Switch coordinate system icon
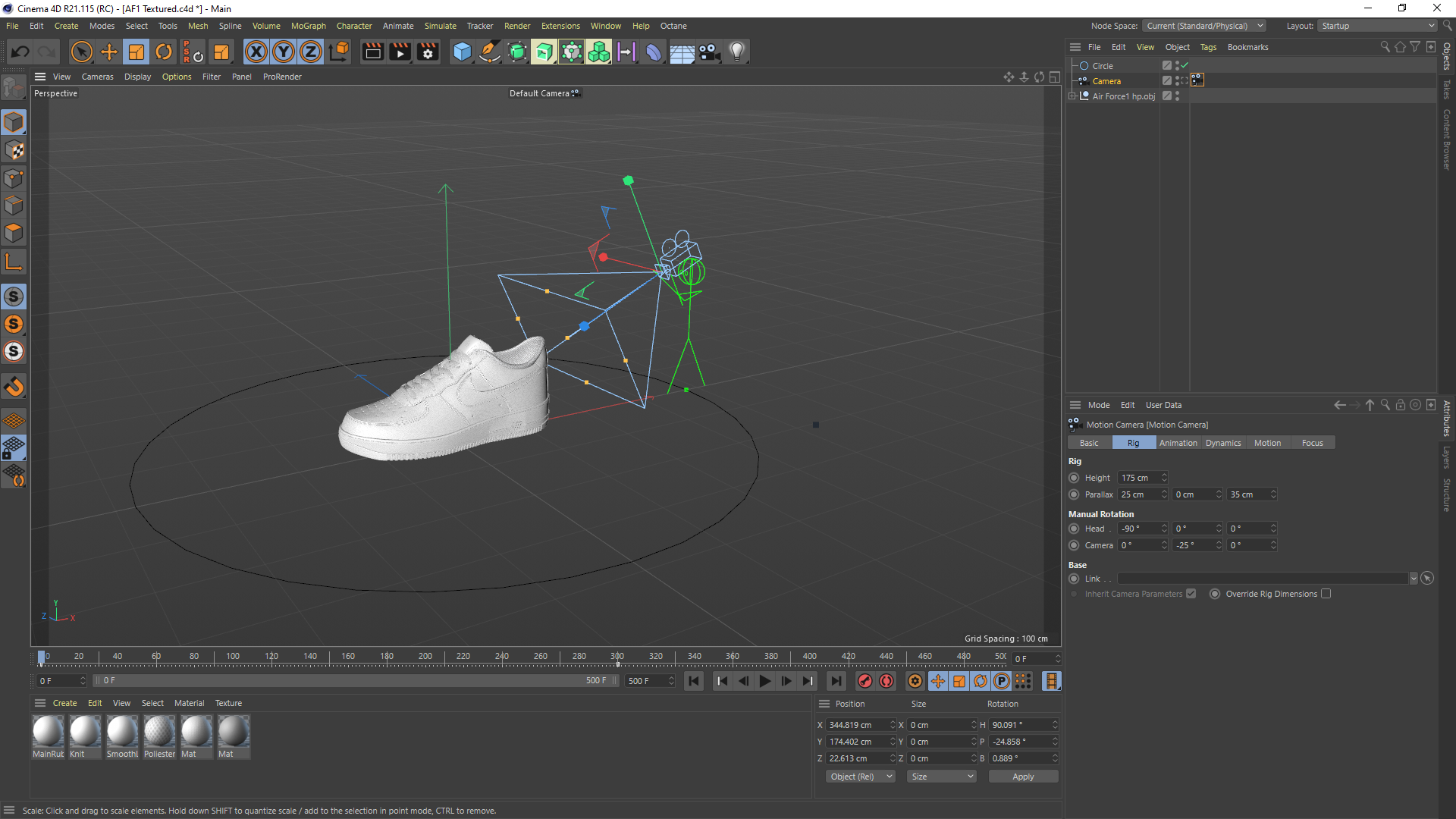This screenshot has width=1456, height=819. pyautogui.click(x=340, y=52)
